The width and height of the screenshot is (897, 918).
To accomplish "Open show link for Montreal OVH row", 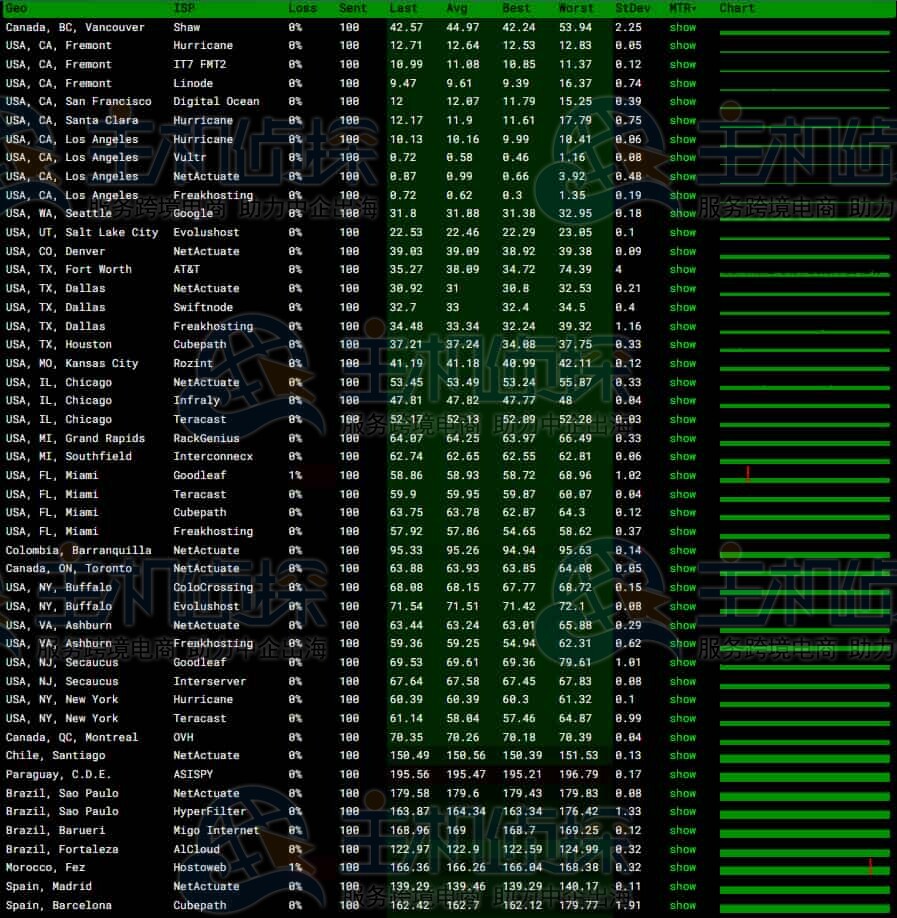I will click(x=682, y=737).
